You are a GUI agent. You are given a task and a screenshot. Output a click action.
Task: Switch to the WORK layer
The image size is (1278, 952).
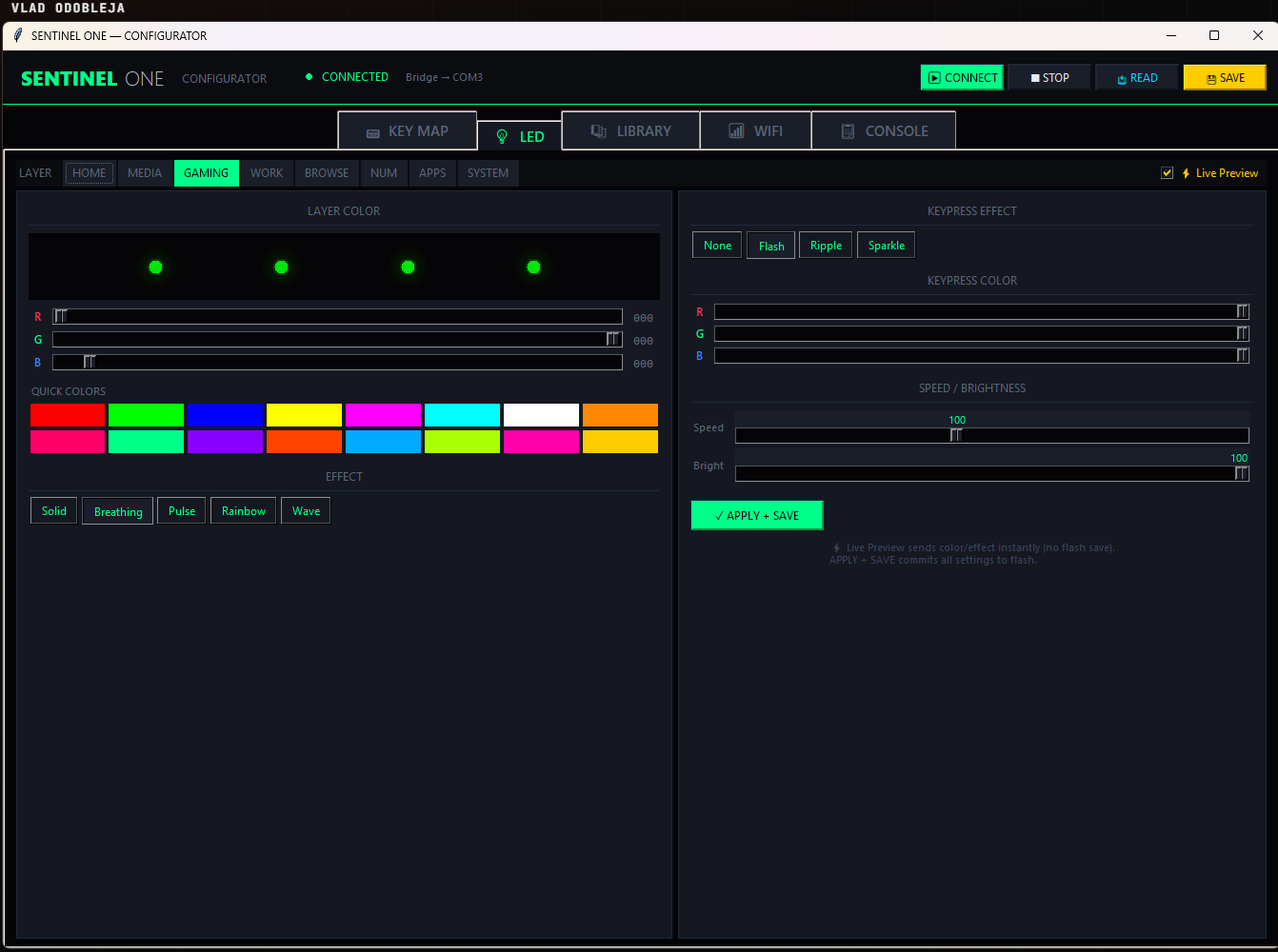pos(267,173)
